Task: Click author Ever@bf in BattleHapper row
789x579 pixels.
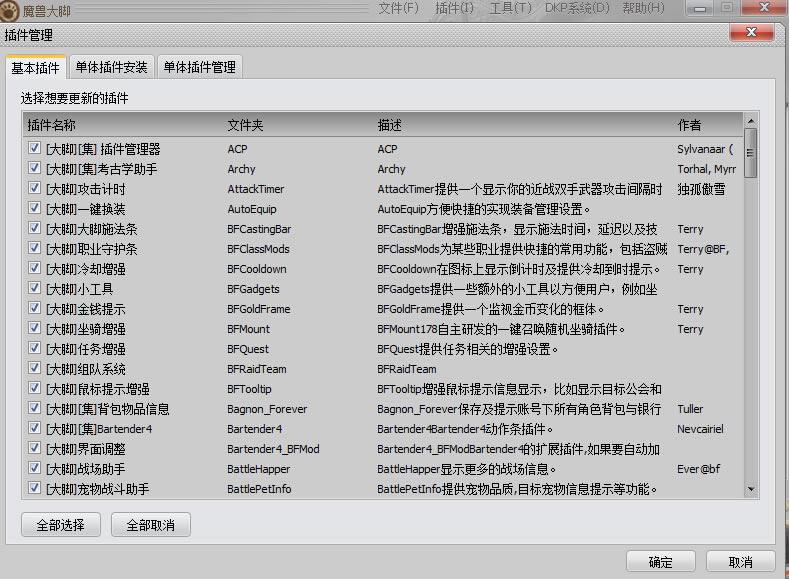Action: click(x=698, y=469)
